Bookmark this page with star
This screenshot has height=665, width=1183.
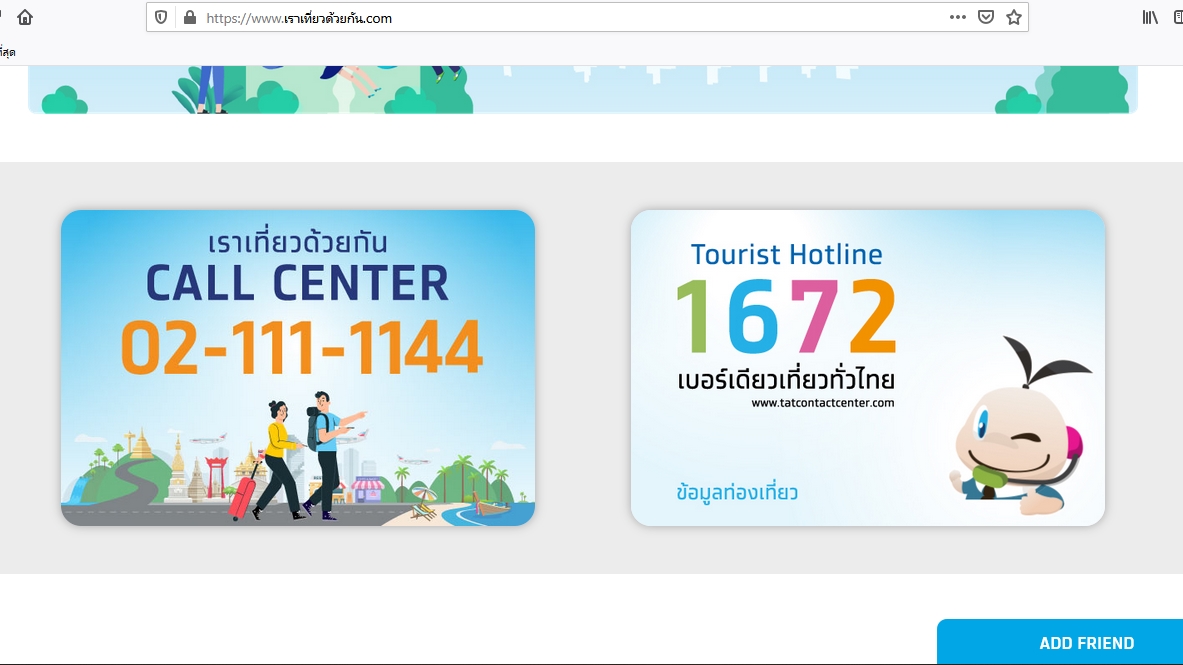pyautogui.click(x=1013, y=17)
